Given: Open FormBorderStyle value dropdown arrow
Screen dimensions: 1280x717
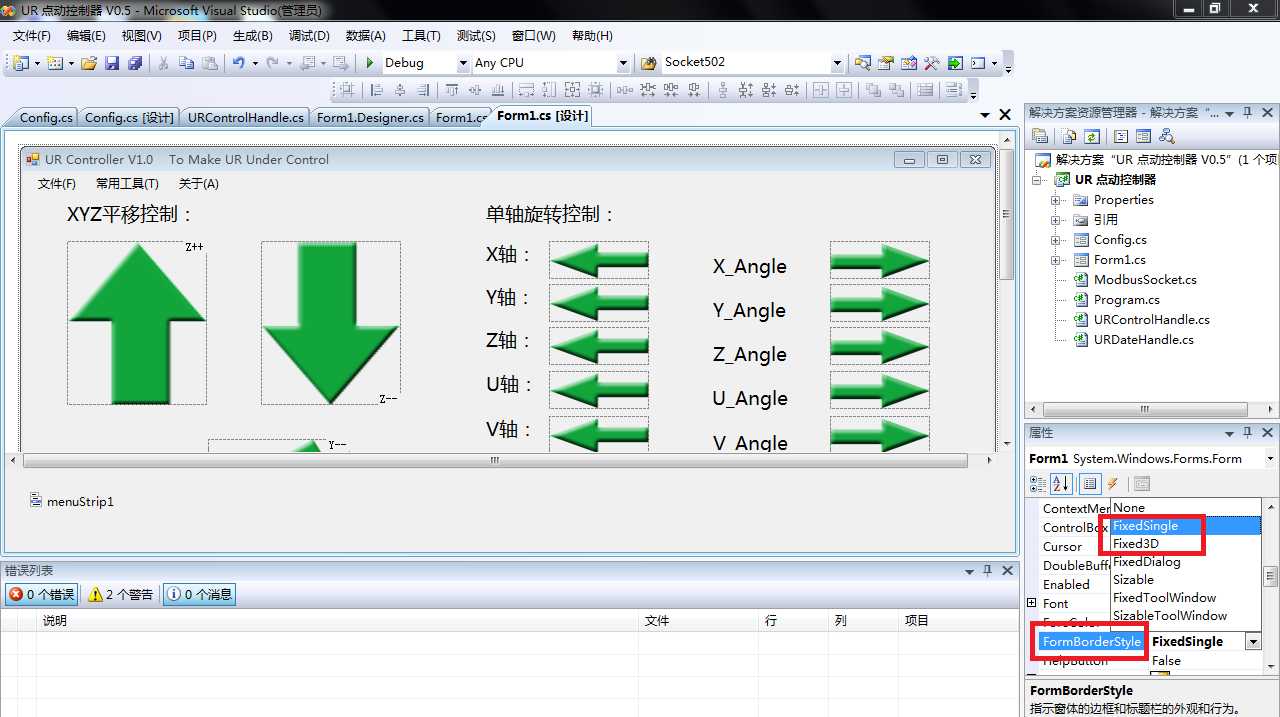Looking at the screenshot, I should pyautogui.click(x=1252, y=641).
